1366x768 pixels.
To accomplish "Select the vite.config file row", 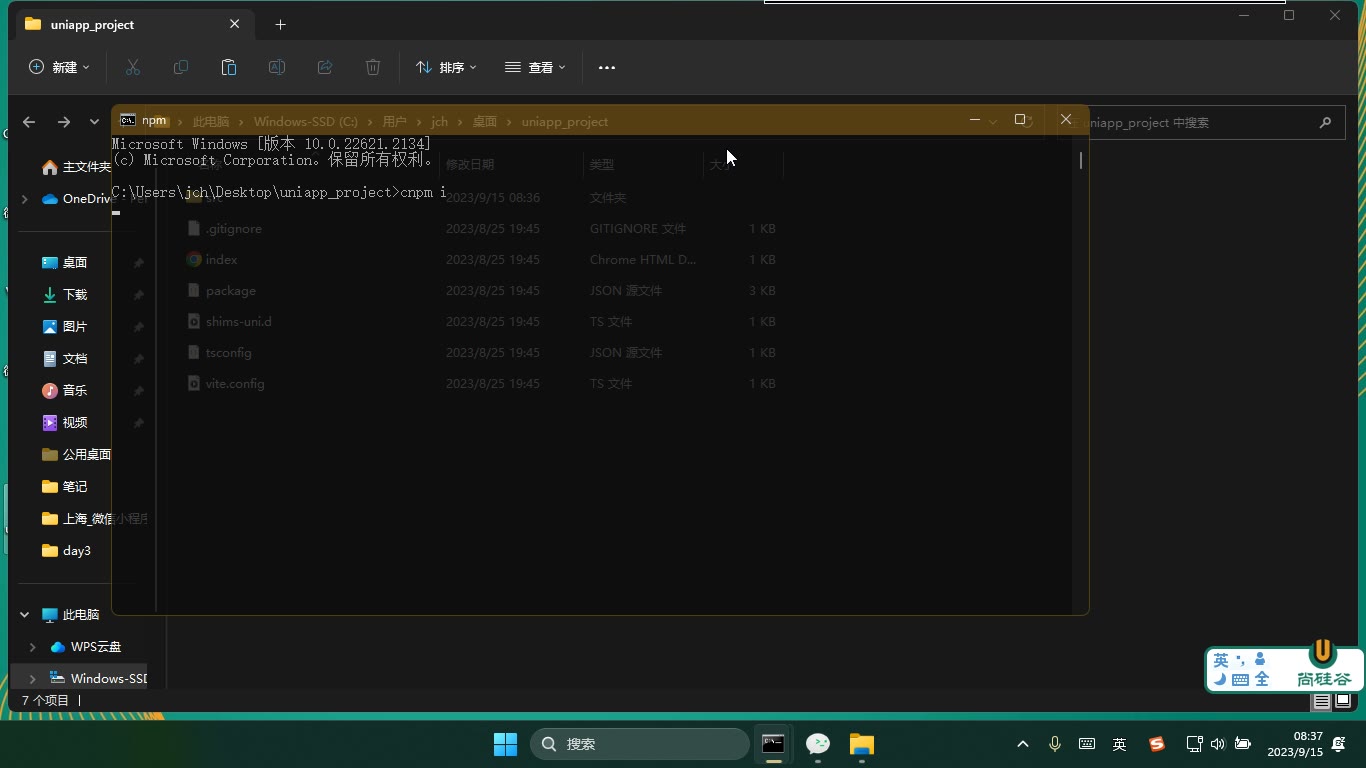I will (x=480, y=384).
